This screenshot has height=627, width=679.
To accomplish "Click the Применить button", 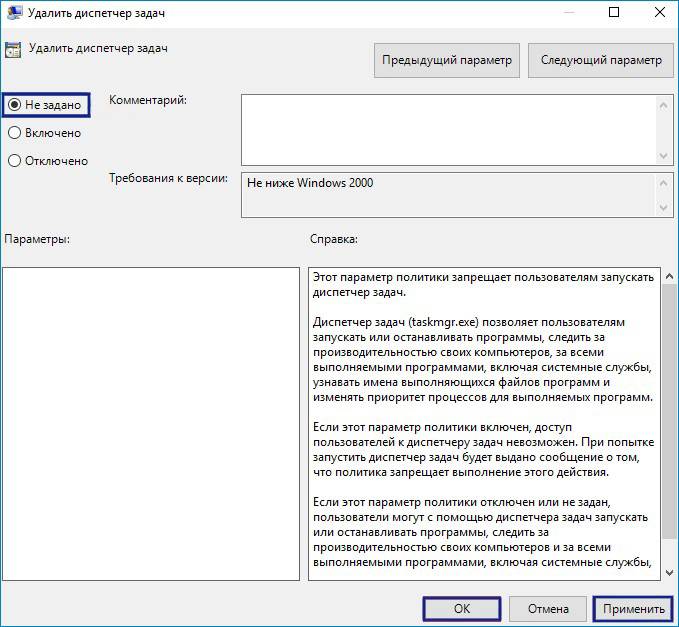I will [x=633, y=609].
